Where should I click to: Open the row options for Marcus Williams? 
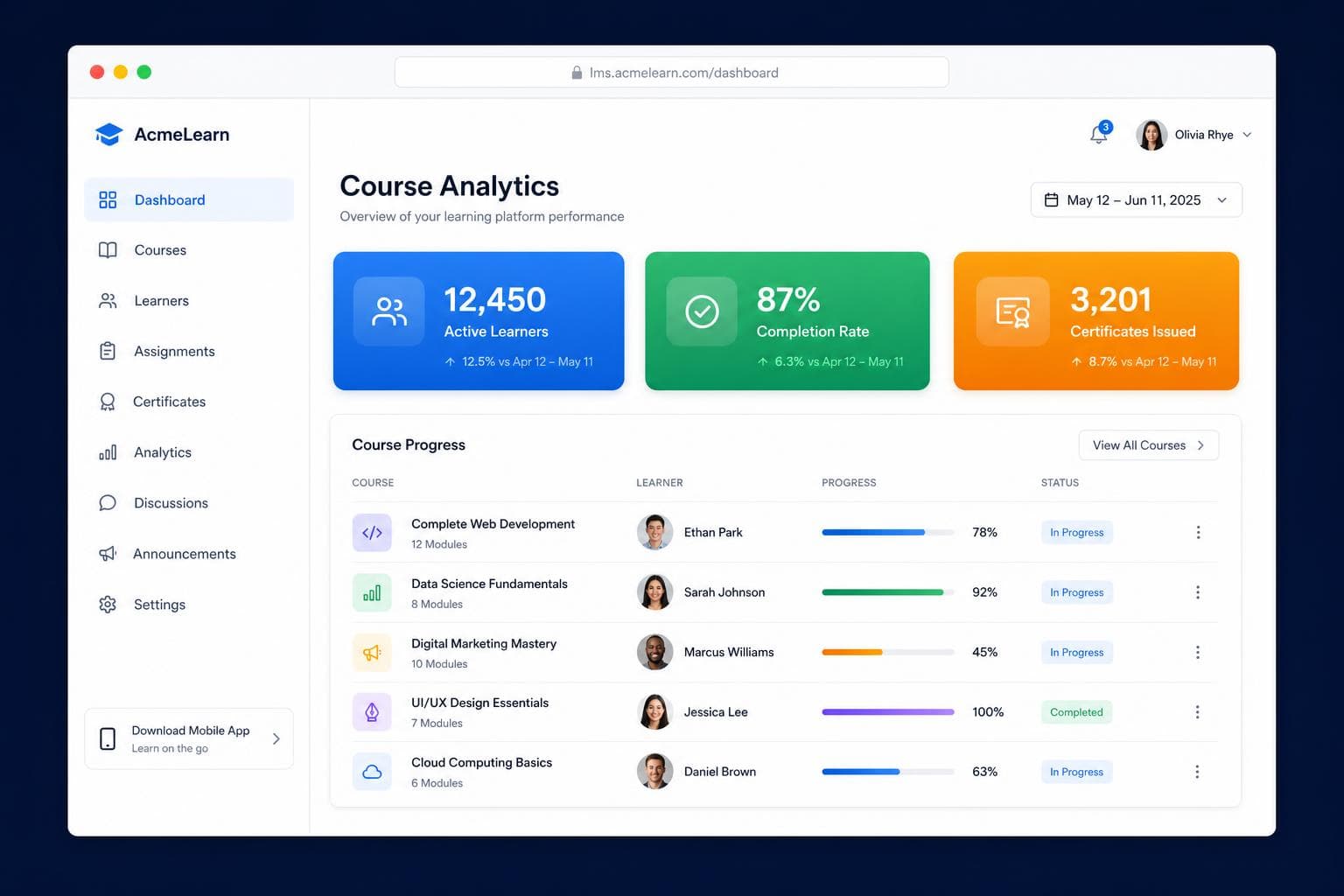point(1198,653)
